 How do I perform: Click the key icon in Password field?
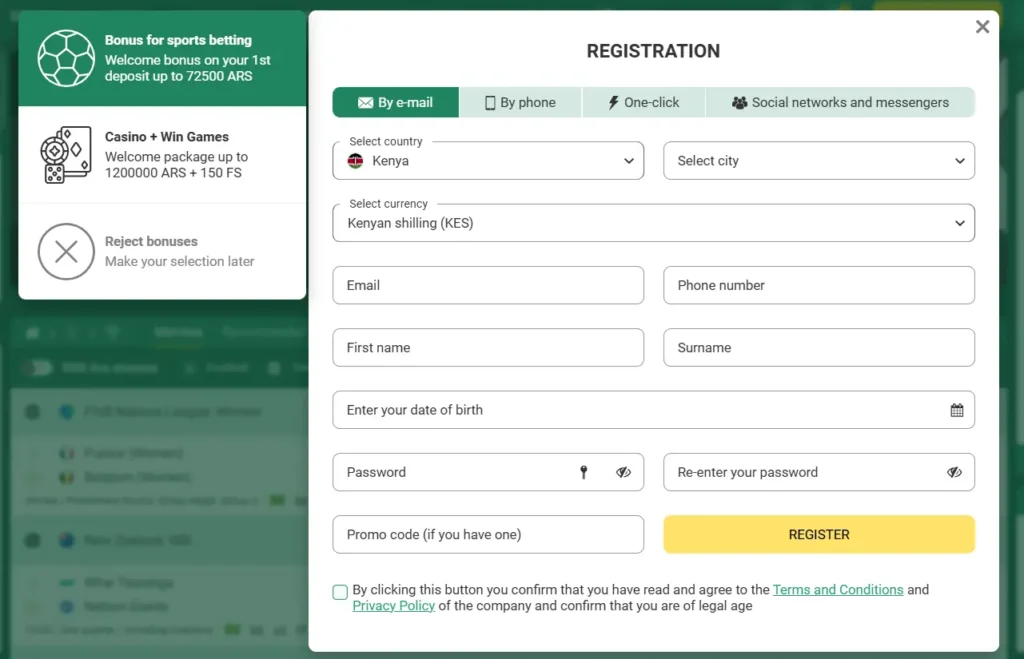[x=584, y=472]
